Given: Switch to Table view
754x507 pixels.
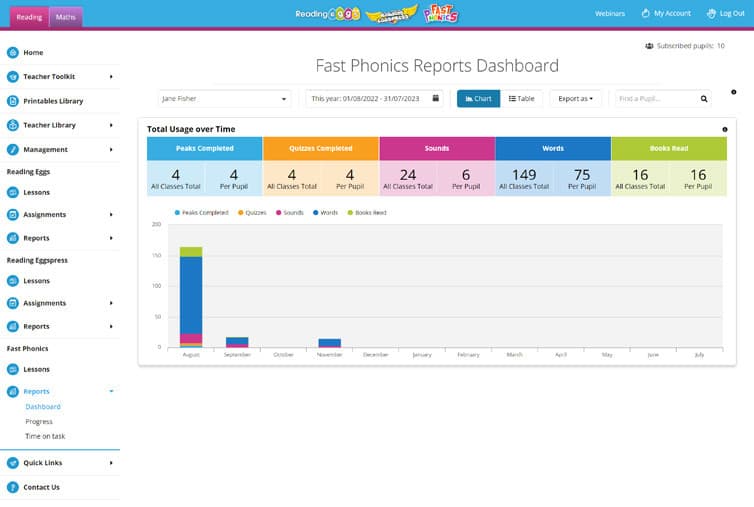Looking at the screenshot, I should tap(522, 99).
